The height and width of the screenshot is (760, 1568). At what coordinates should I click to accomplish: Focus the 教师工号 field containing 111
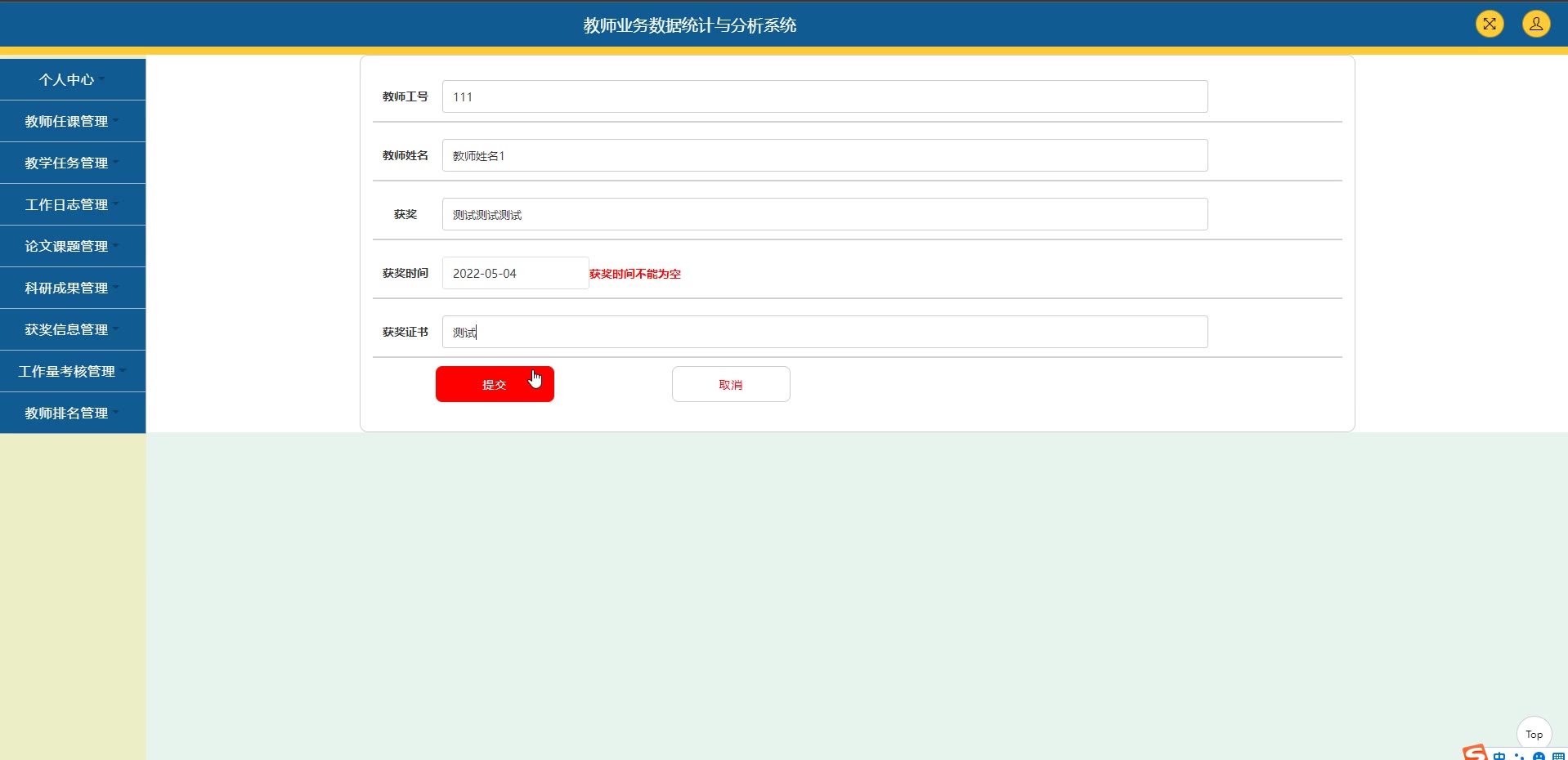tap(825, 96)
